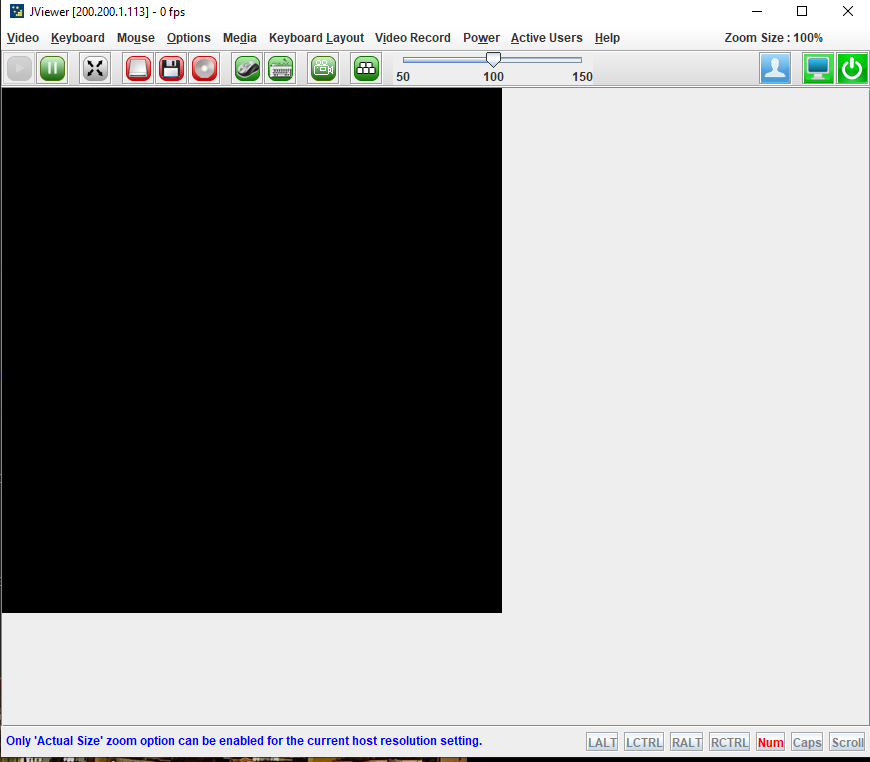Open the hard disk media redirection icon
The image size is (870, 762).
[x=138, y=68]
